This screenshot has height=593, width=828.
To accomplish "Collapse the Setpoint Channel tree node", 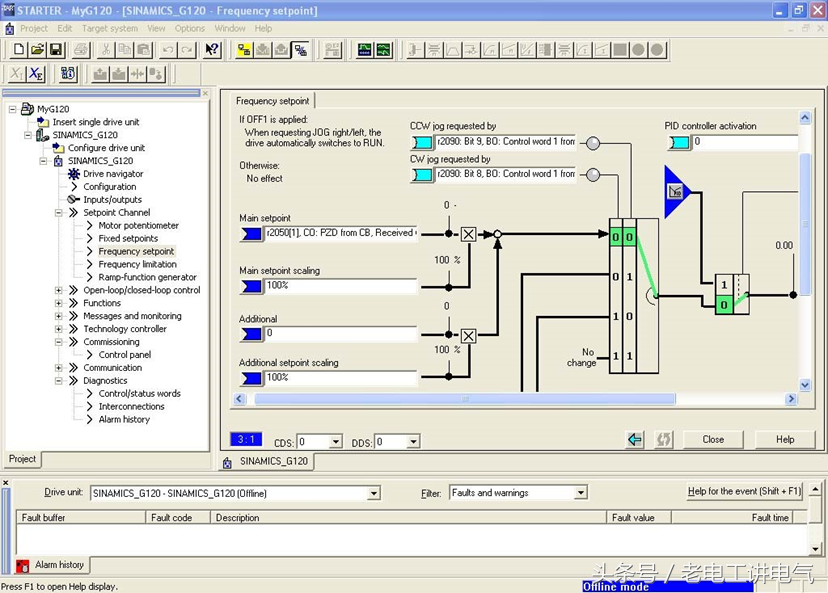I will coord(59,213).
